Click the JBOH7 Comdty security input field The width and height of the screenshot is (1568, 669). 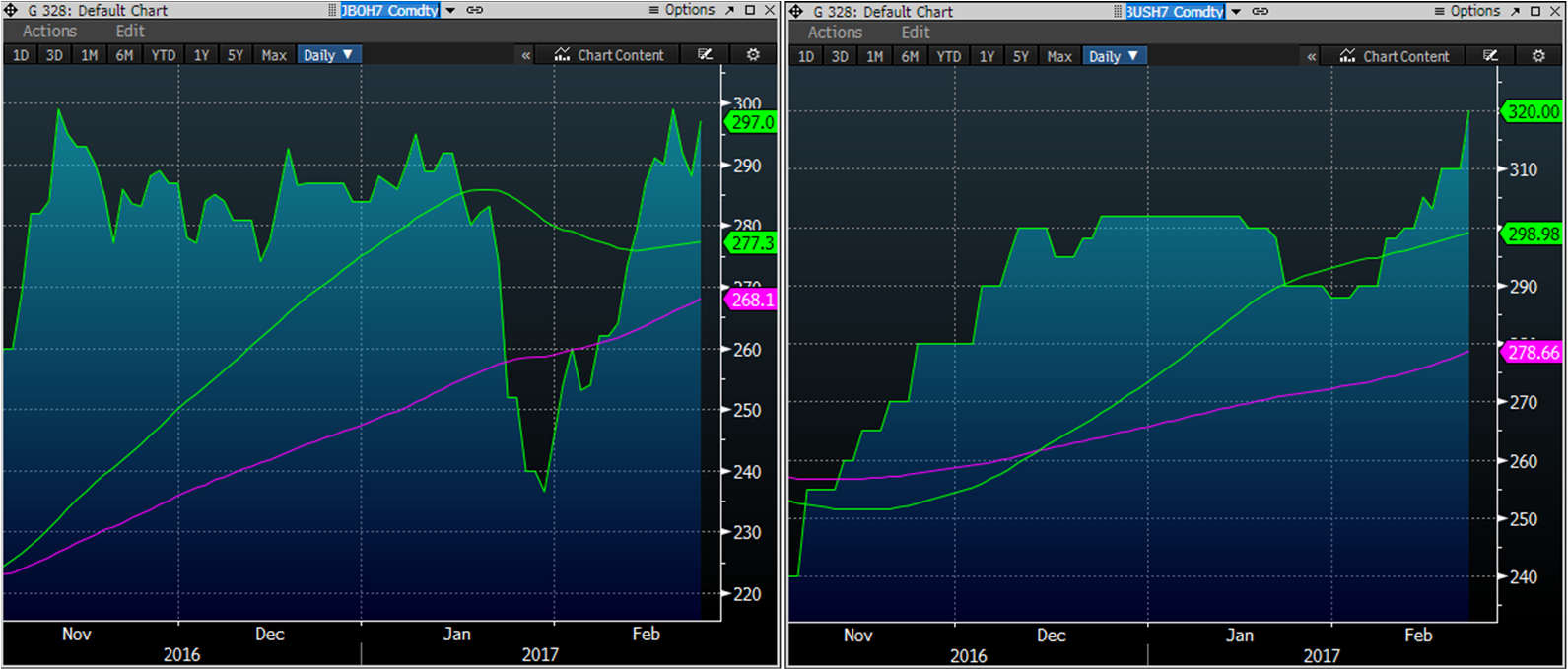pyautogui.click(x=389, y=10)
